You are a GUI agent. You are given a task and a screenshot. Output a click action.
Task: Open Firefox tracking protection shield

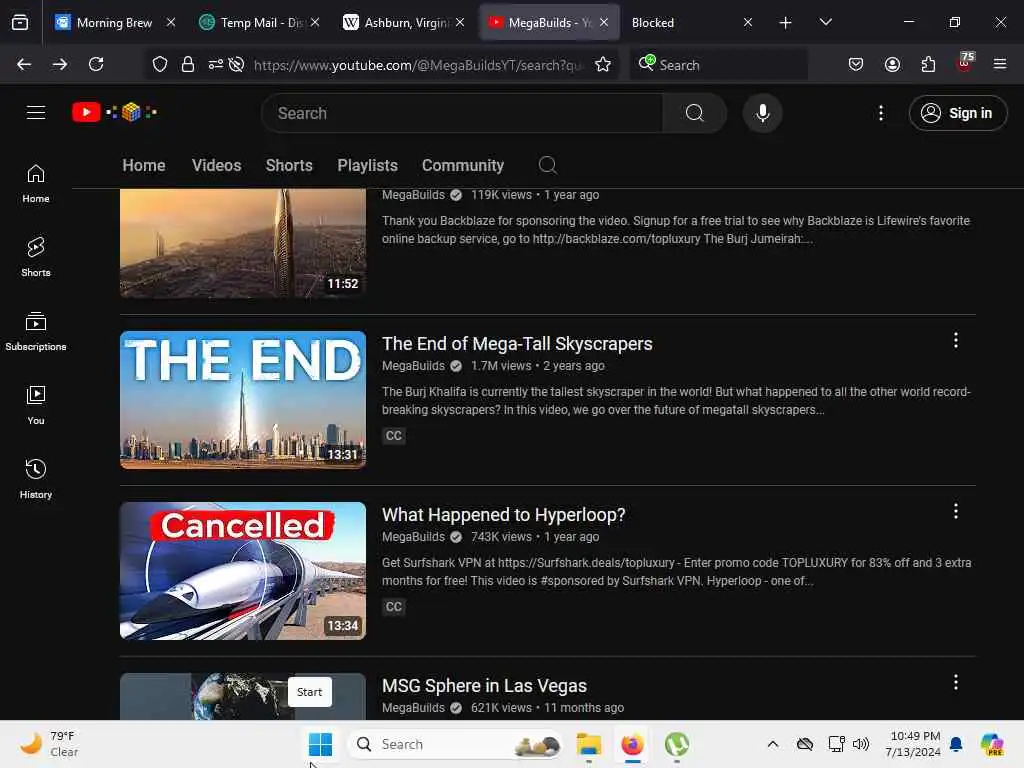160,64
